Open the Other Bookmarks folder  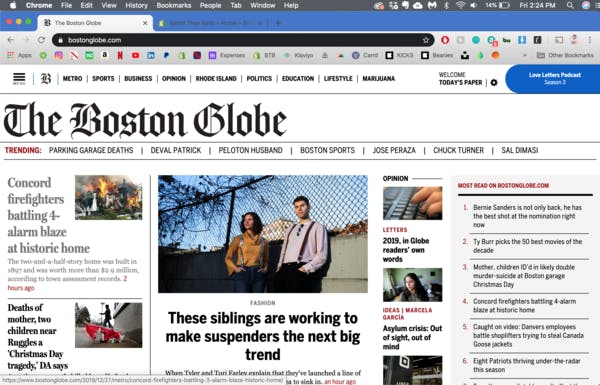pos(565,55)
